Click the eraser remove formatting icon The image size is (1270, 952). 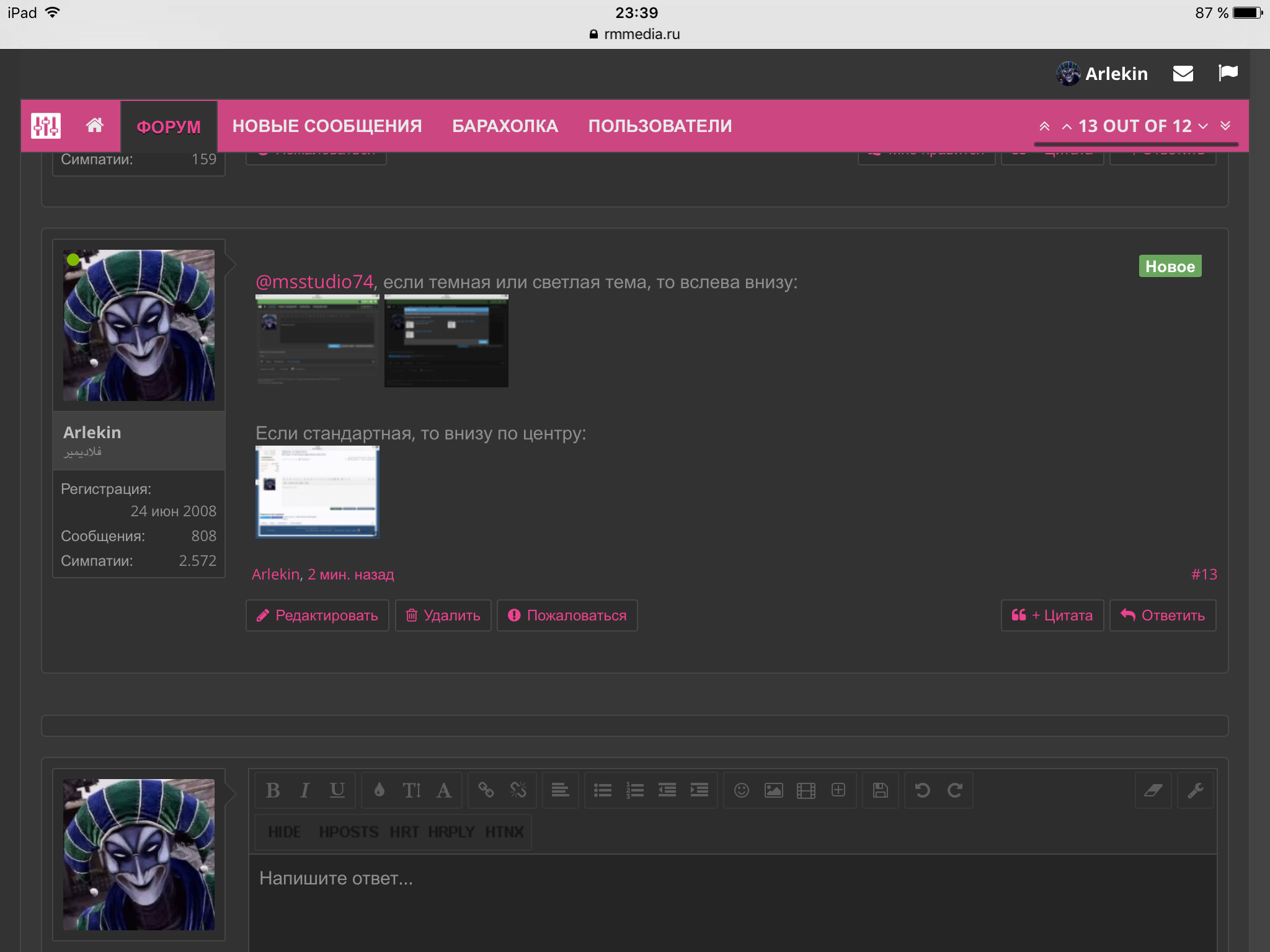[x=1153, y=790]
